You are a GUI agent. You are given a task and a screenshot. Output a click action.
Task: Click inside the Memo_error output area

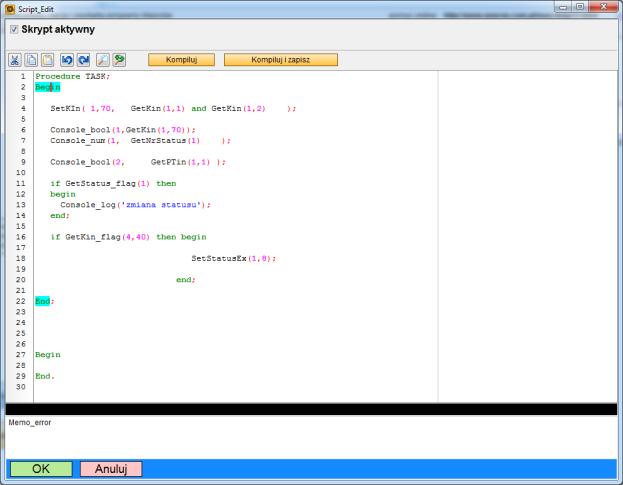pyautogui.click(x=311, y=437)
